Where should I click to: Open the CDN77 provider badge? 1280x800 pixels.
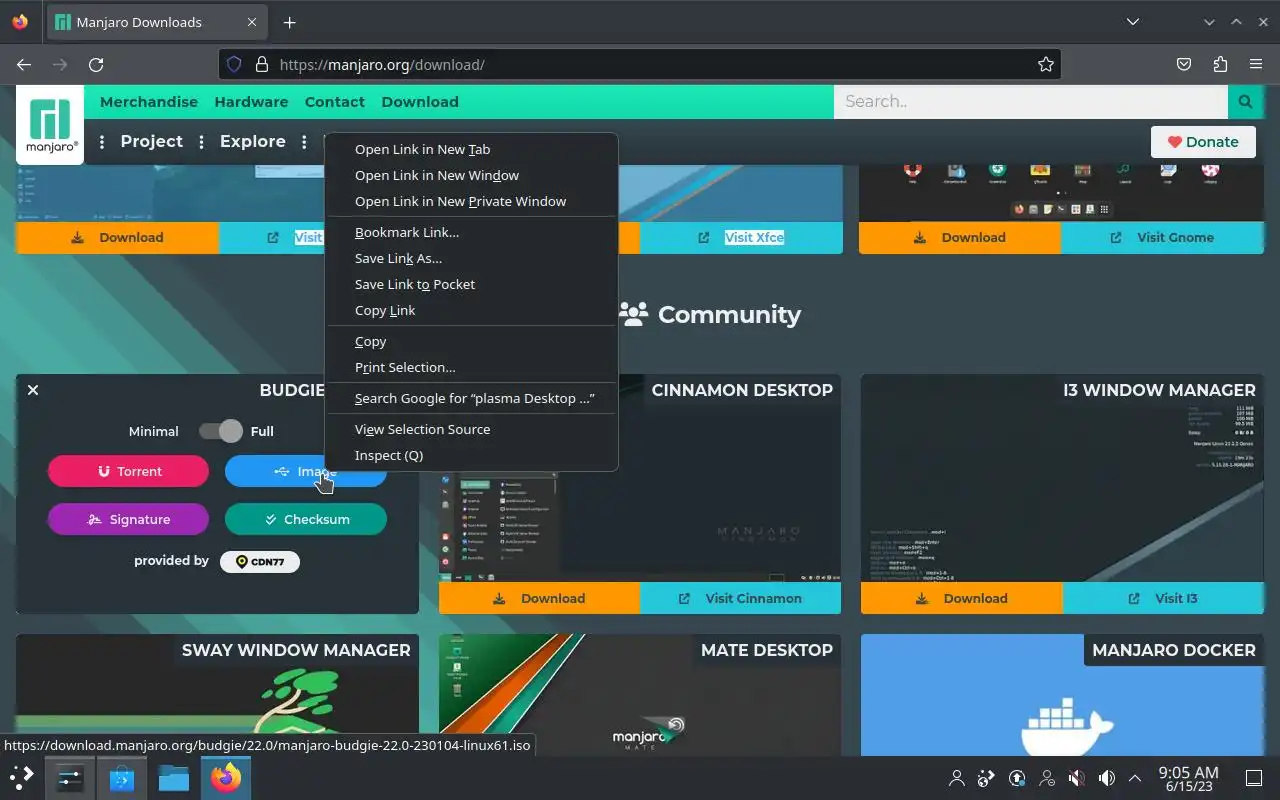coord(260,561)
